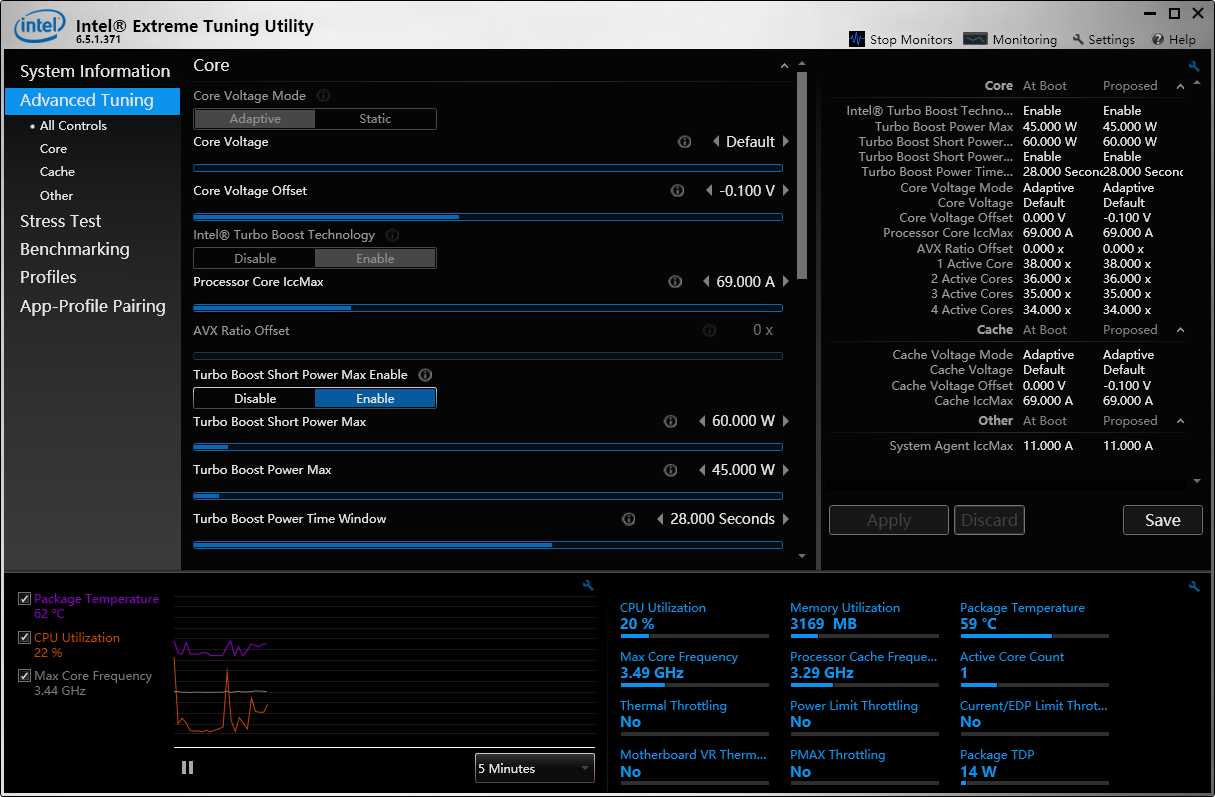Click the tuning panel vertical scrollbar
Image resolution: width=1215 pixels, height=797 pixels.
pos(802,175)
